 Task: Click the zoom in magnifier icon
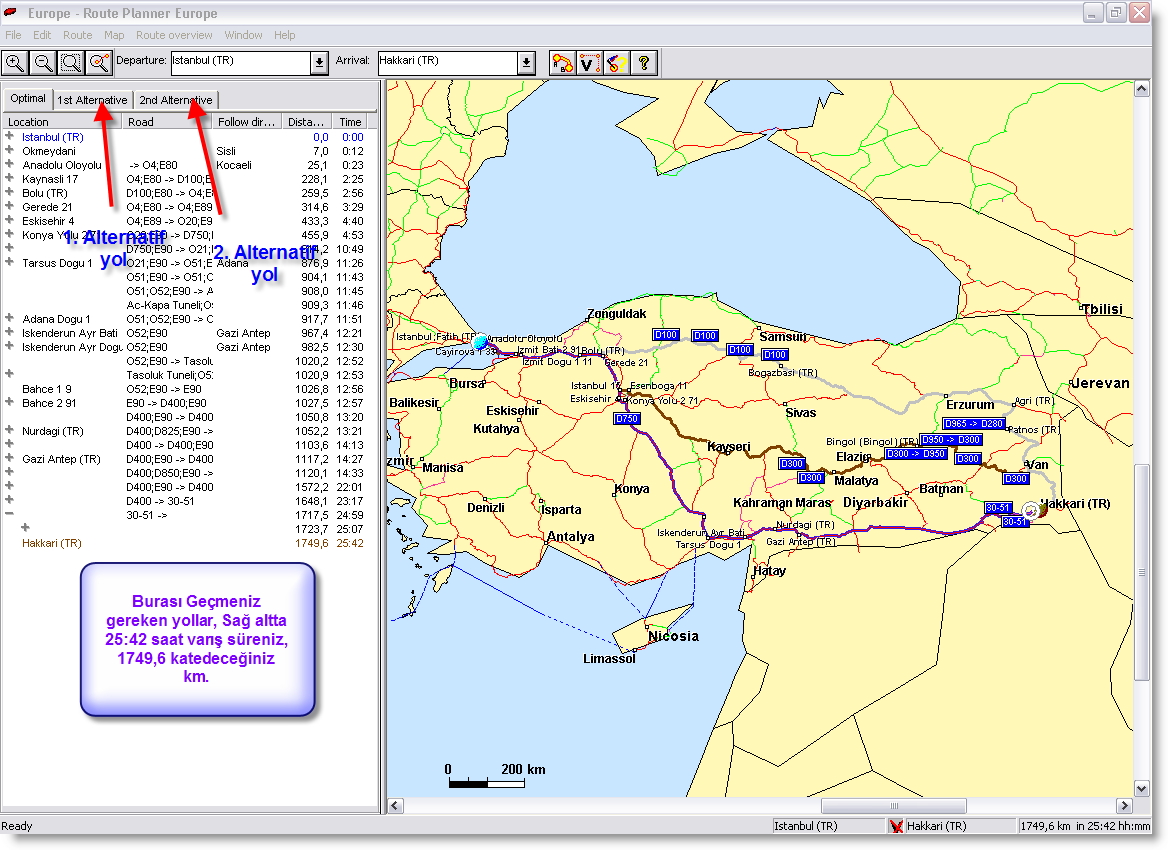pyautogui.click(x=15, y=63)
